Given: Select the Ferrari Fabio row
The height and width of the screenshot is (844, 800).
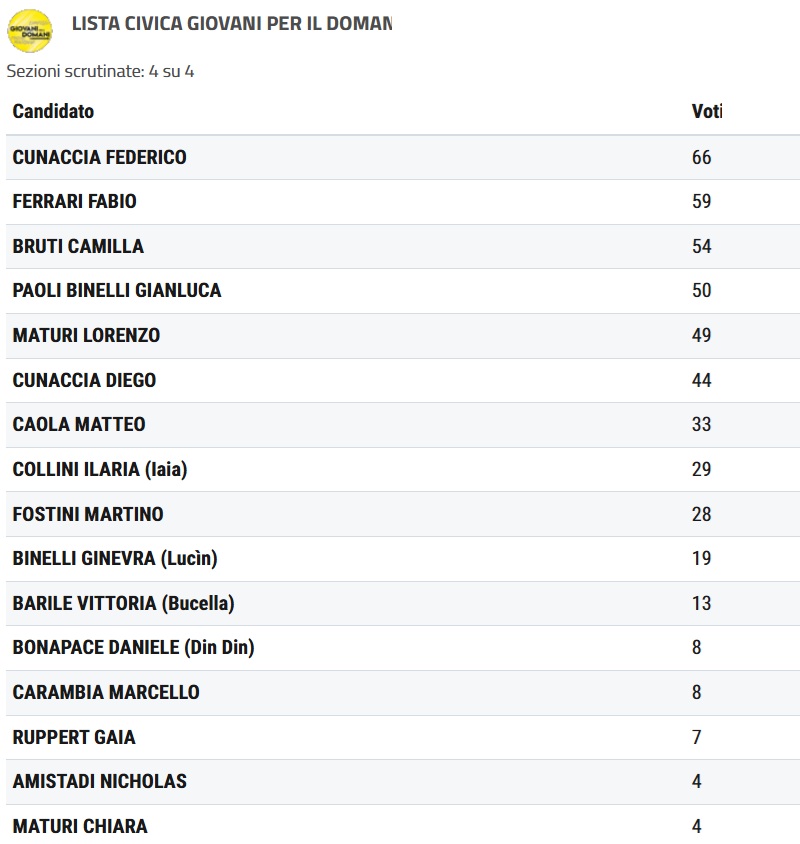Looking at the screenshot, I should (74, 201).
